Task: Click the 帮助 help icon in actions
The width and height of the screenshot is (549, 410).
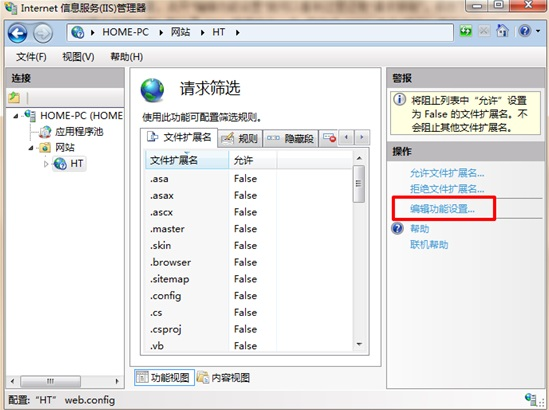Action: [397, 229]
